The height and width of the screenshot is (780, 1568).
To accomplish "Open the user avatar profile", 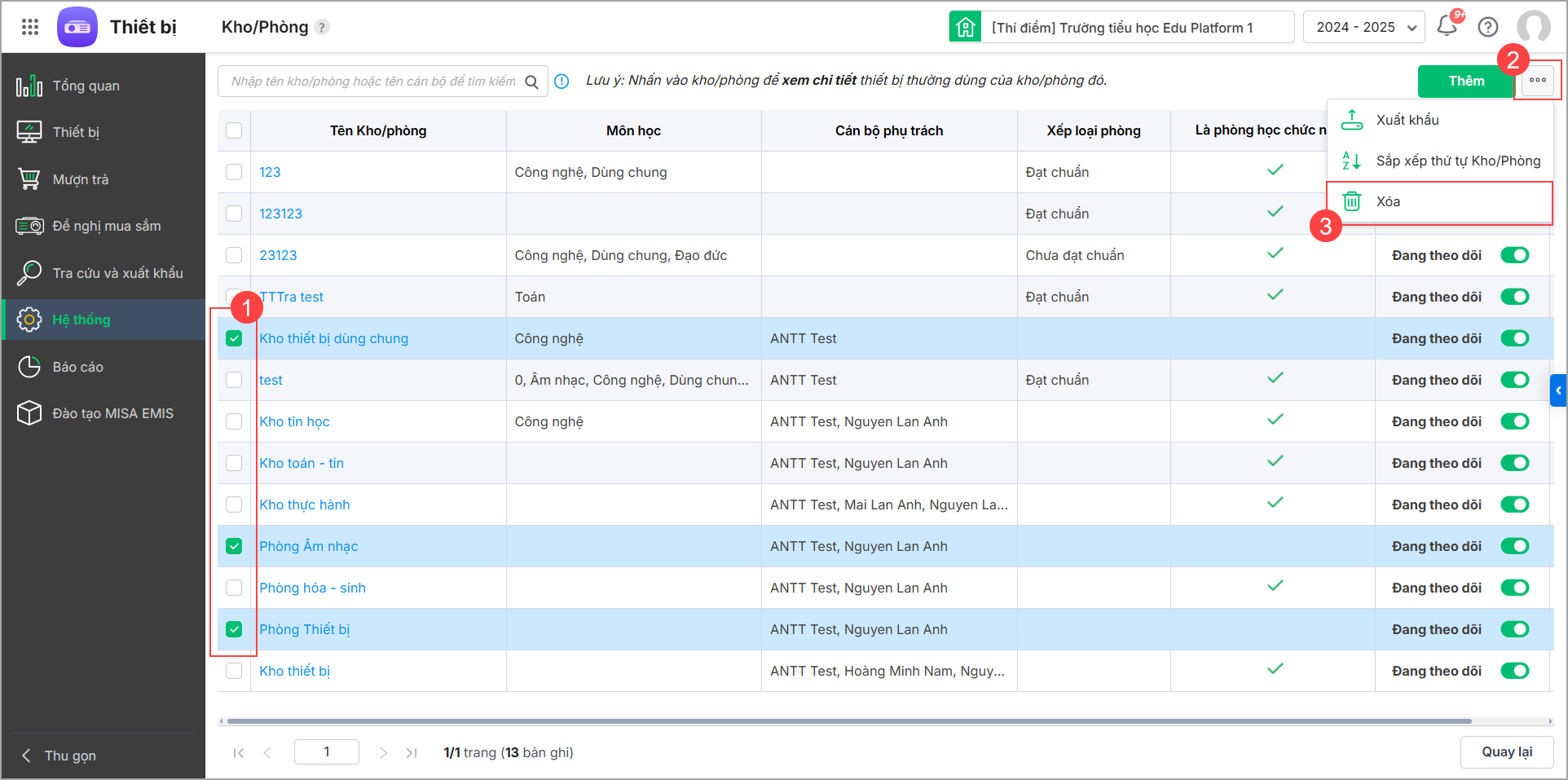I will (x=1533, y=27).
